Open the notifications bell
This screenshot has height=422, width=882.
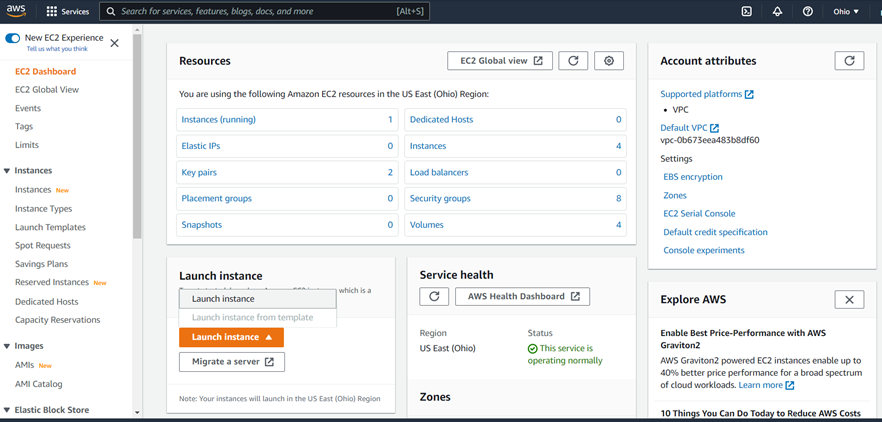click(x=777, y=11)
